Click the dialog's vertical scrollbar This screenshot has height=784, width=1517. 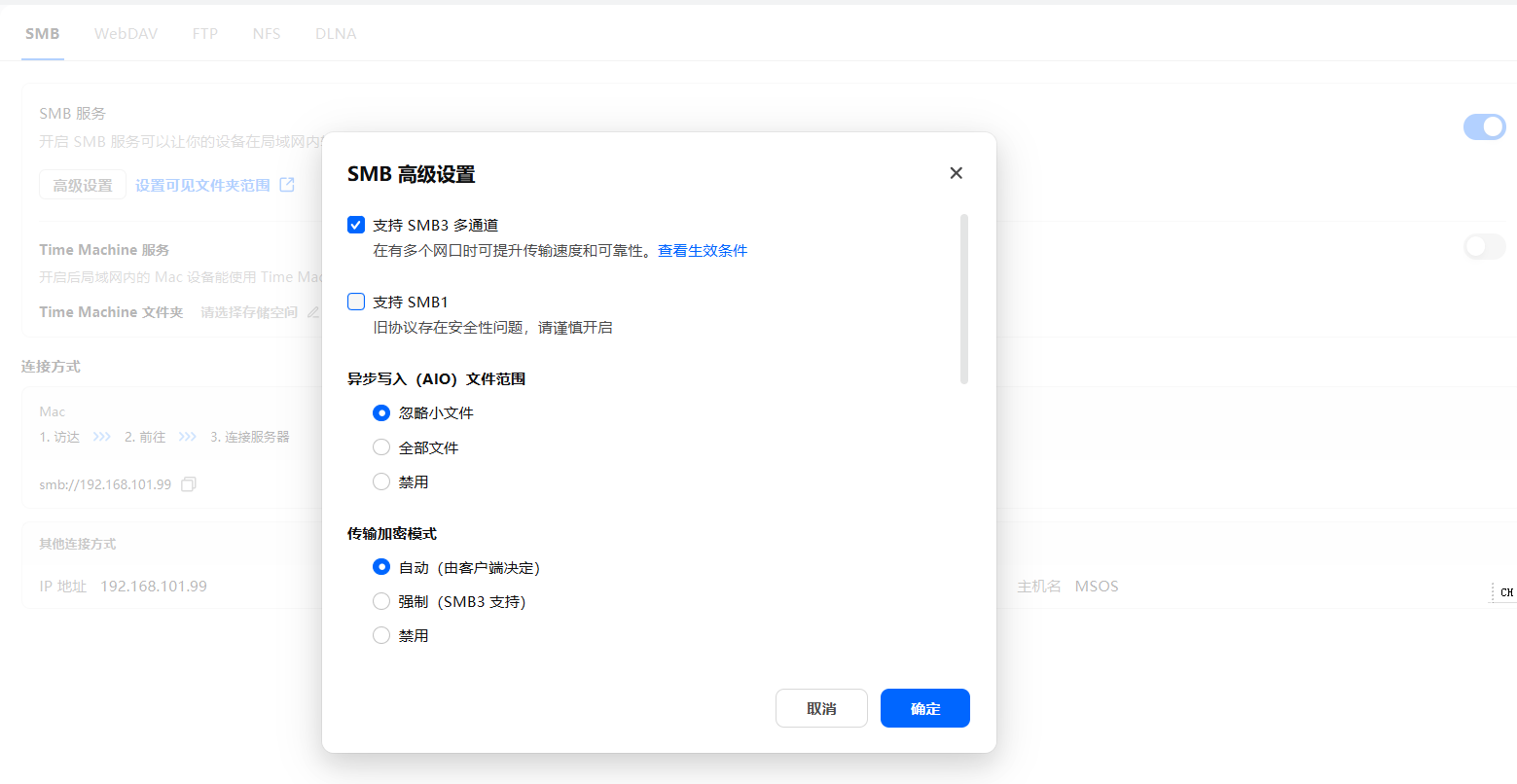[964, 299]
